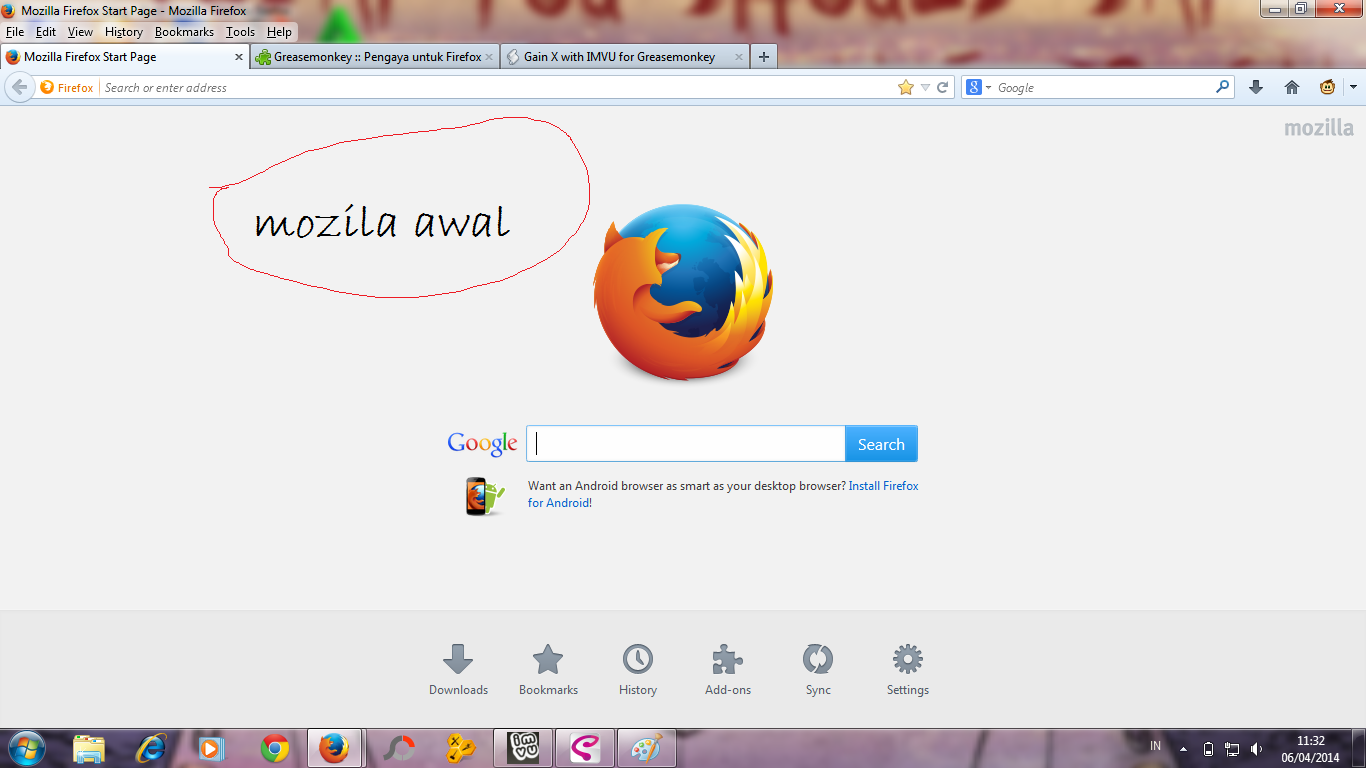
Task: Open Windows Explorer from the taskbar
Action: [x=89, y=748]
